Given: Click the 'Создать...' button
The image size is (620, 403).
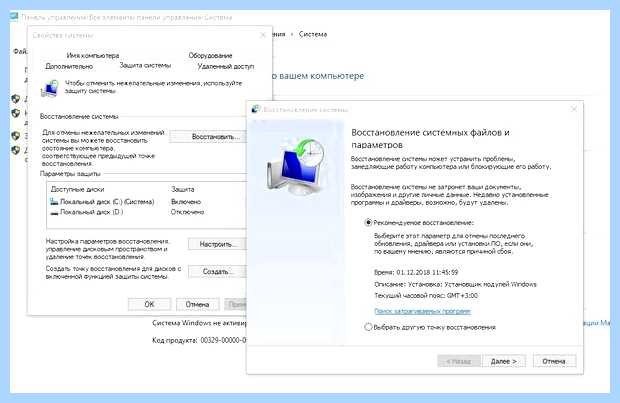Looking at the screenshot, I should pos(217,272).
